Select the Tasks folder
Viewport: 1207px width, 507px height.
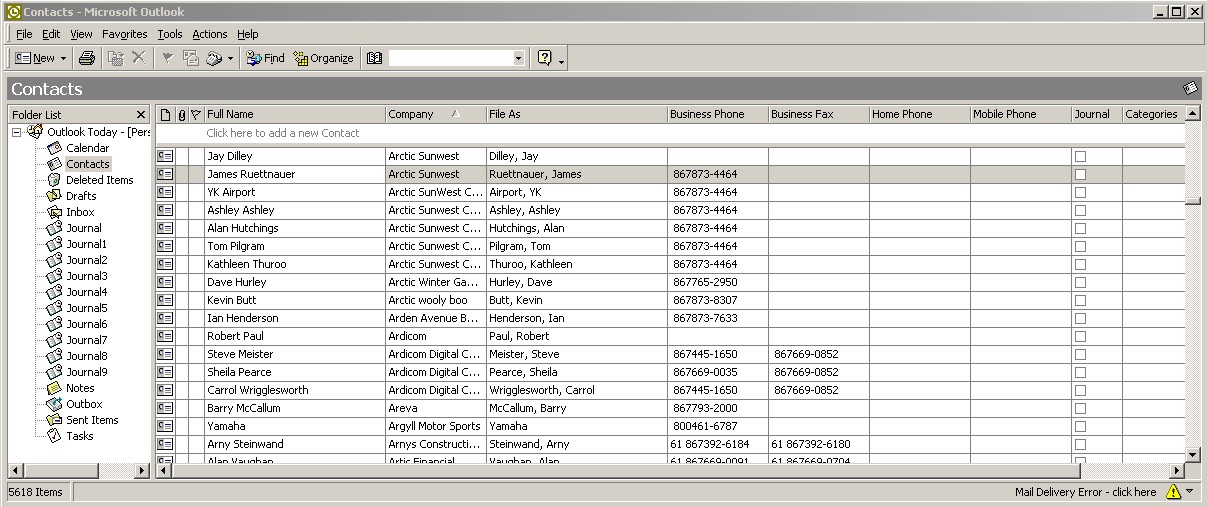click(79, 436)
